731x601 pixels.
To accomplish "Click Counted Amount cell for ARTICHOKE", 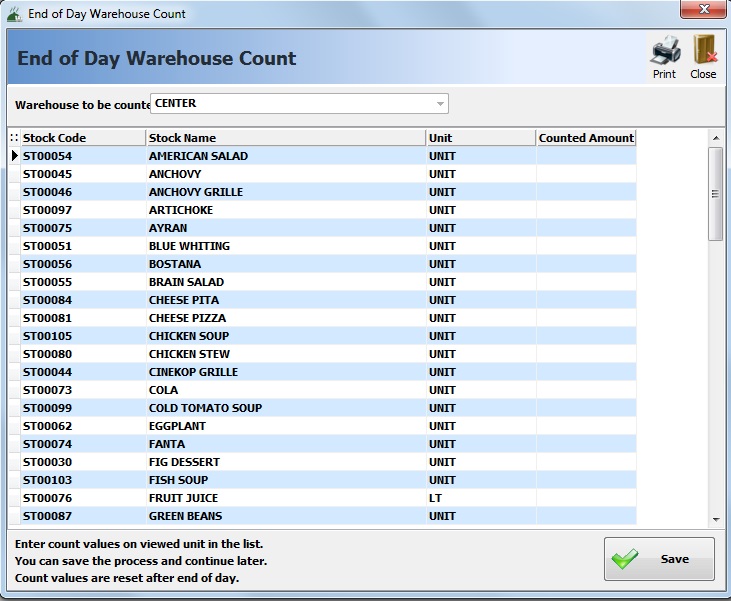I will (586, 210).
